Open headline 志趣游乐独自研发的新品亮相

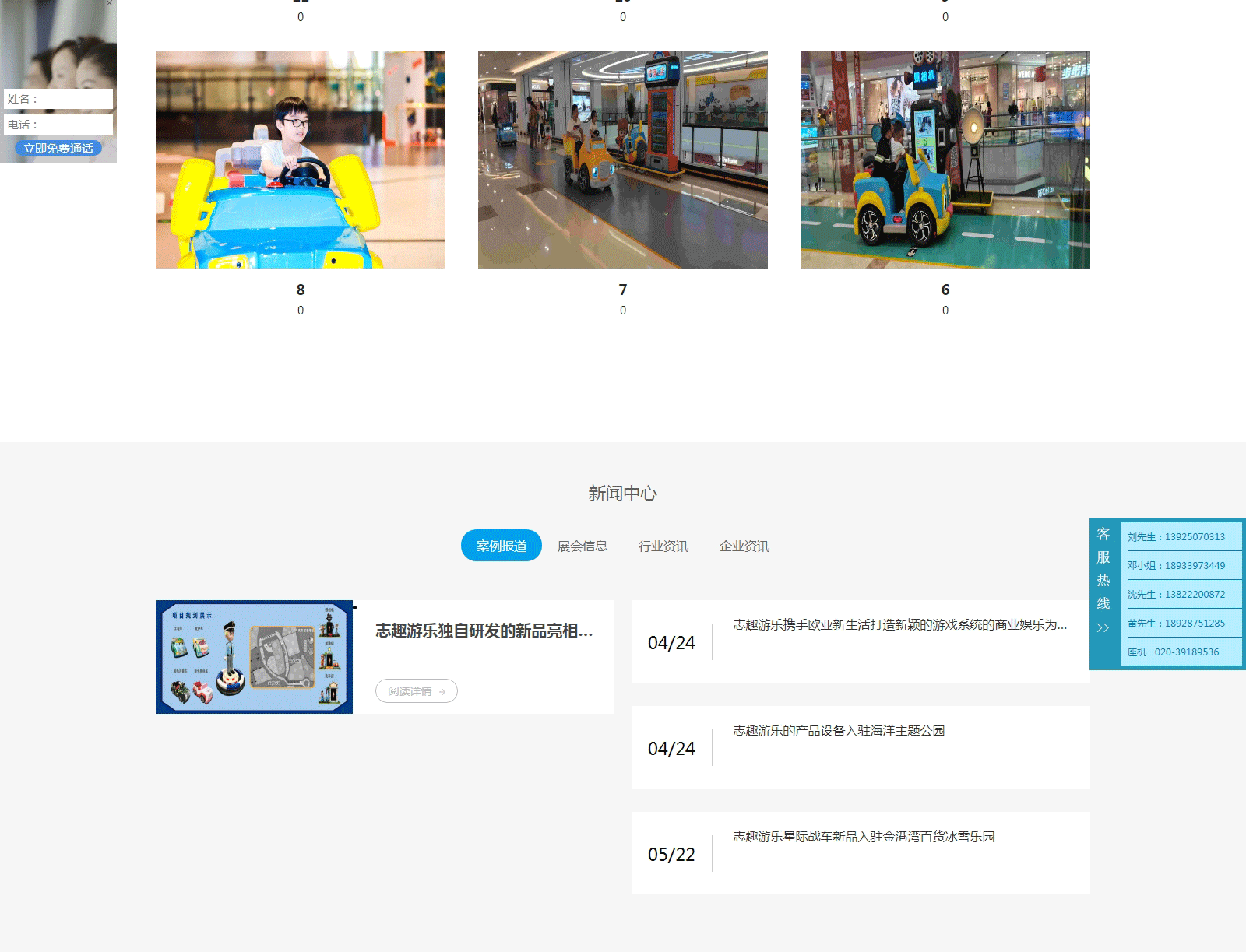click(x=484, y=631)
